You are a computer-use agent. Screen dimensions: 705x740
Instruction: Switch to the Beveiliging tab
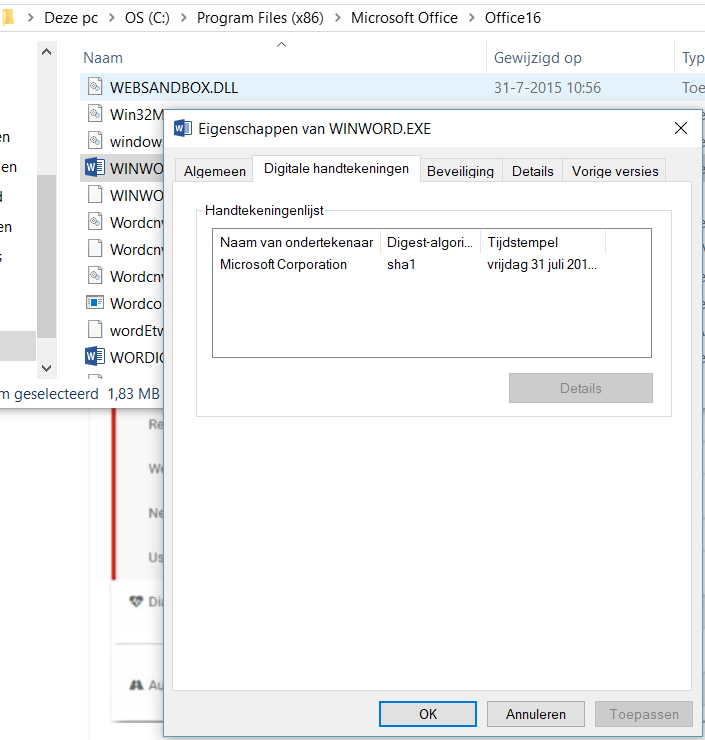460,171
